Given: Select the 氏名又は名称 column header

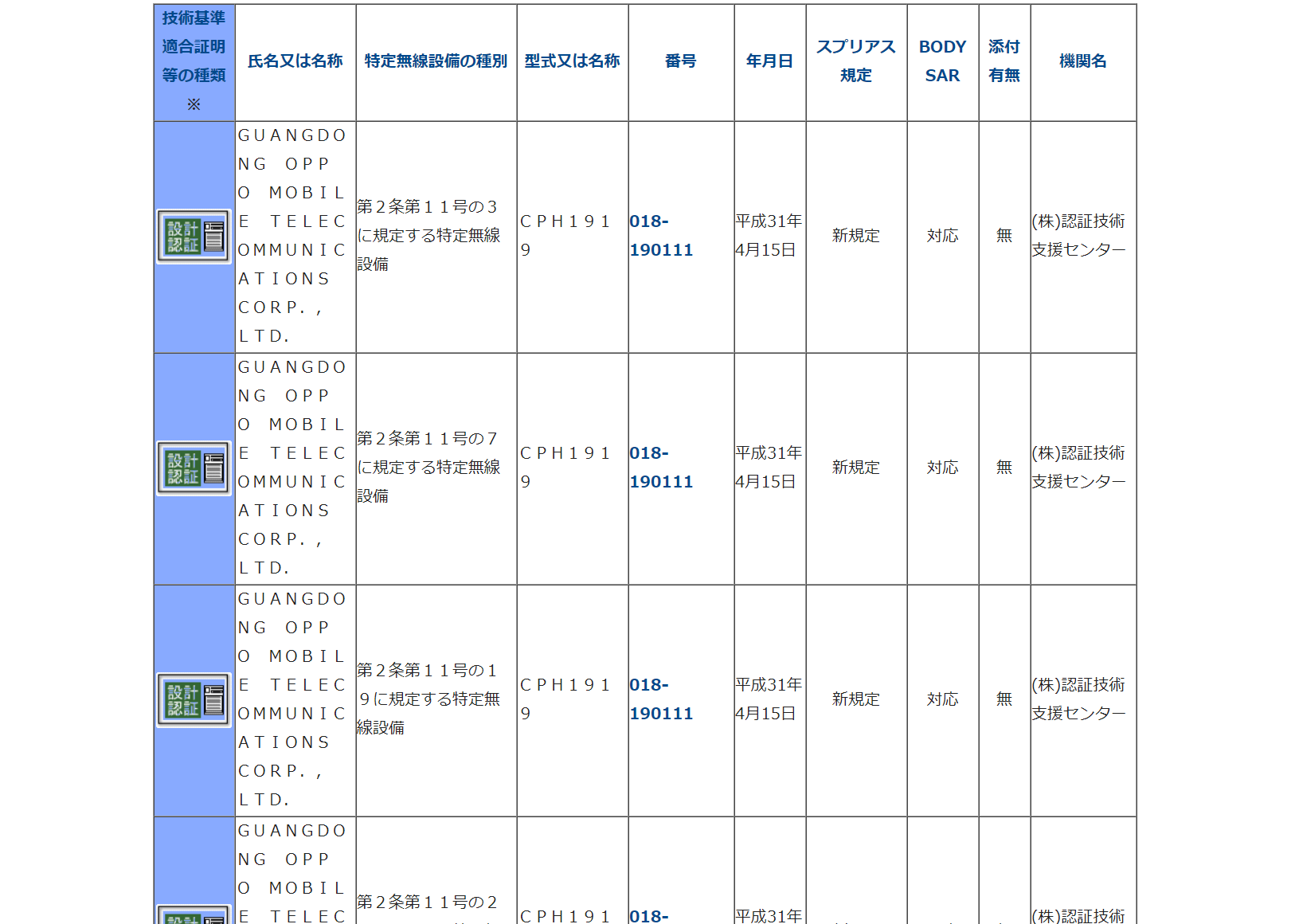Looking at the screenshot, I should point(295,61).
